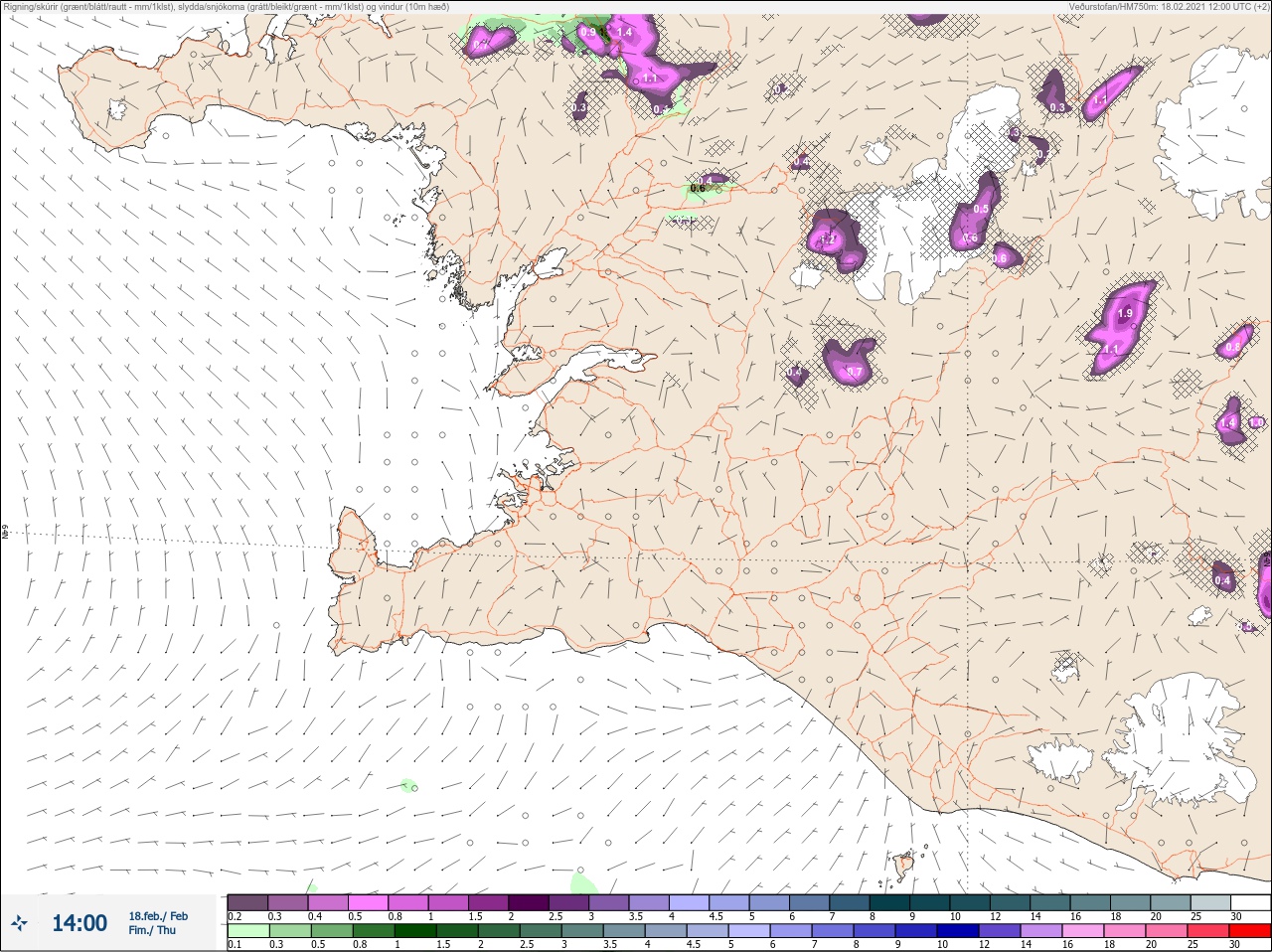Image resolution: width=1272 pixels, height=952 pixels.
Task: Click the map title starting Rigning/skúrir
Action: tap(227, 7)
